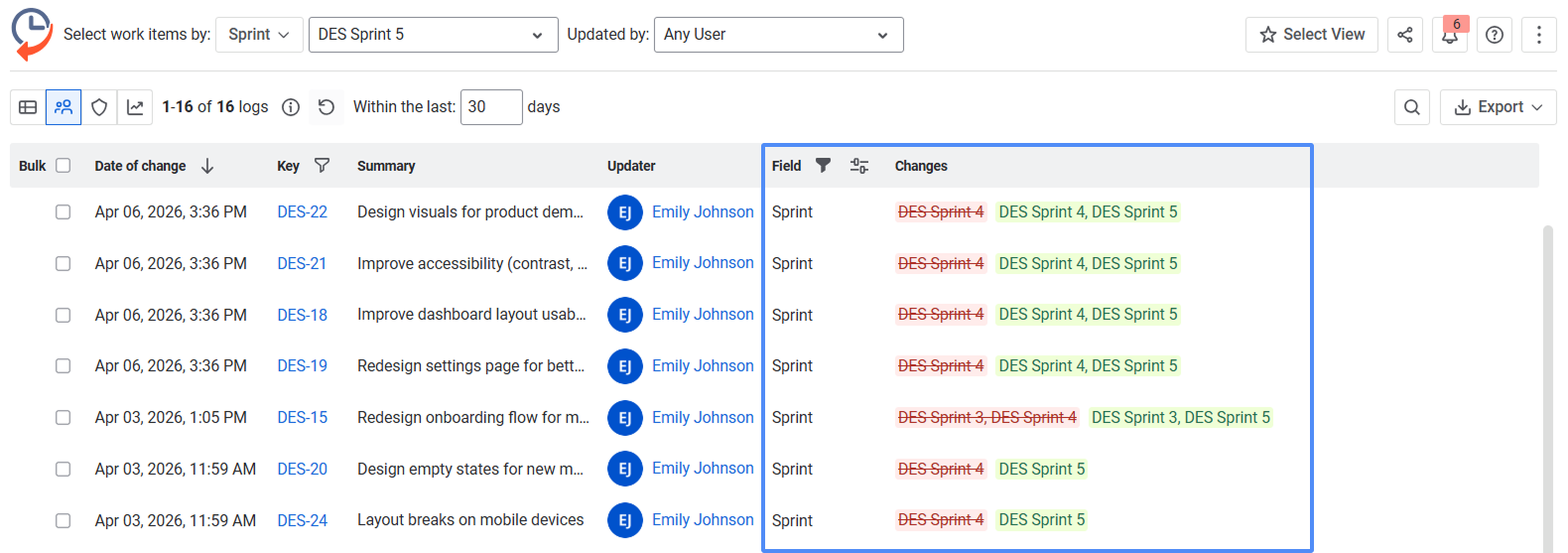Click the Select View button
Screen dimensions: 1568x553
tap(1311, 35)
